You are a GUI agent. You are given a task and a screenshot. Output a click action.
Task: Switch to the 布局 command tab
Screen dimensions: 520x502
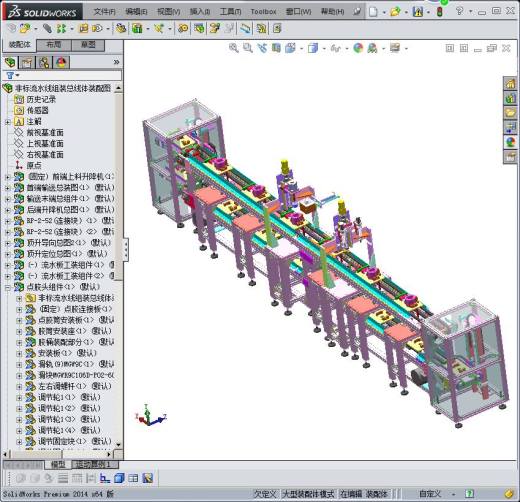tap(54, 45)
